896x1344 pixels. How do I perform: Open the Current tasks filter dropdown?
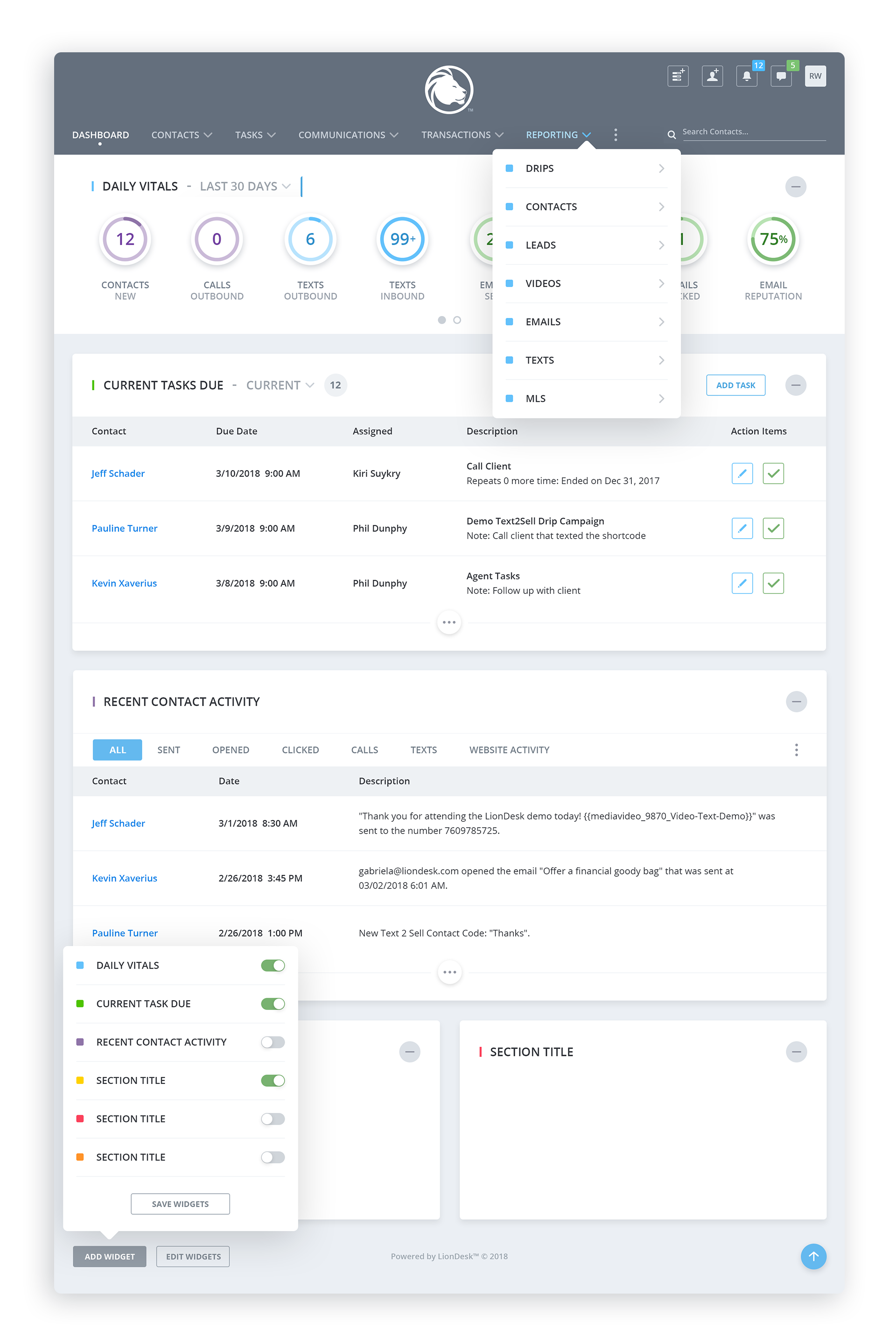coord(280,385)
